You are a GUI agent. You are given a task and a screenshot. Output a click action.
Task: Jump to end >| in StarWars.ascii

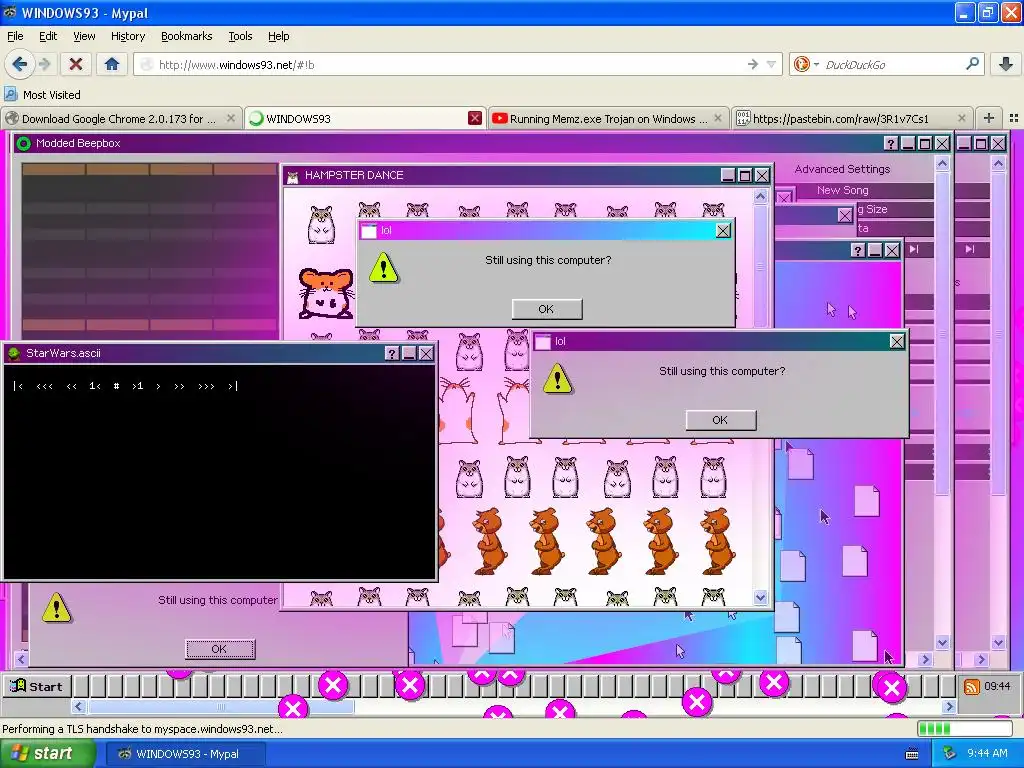tap(233, 386)
